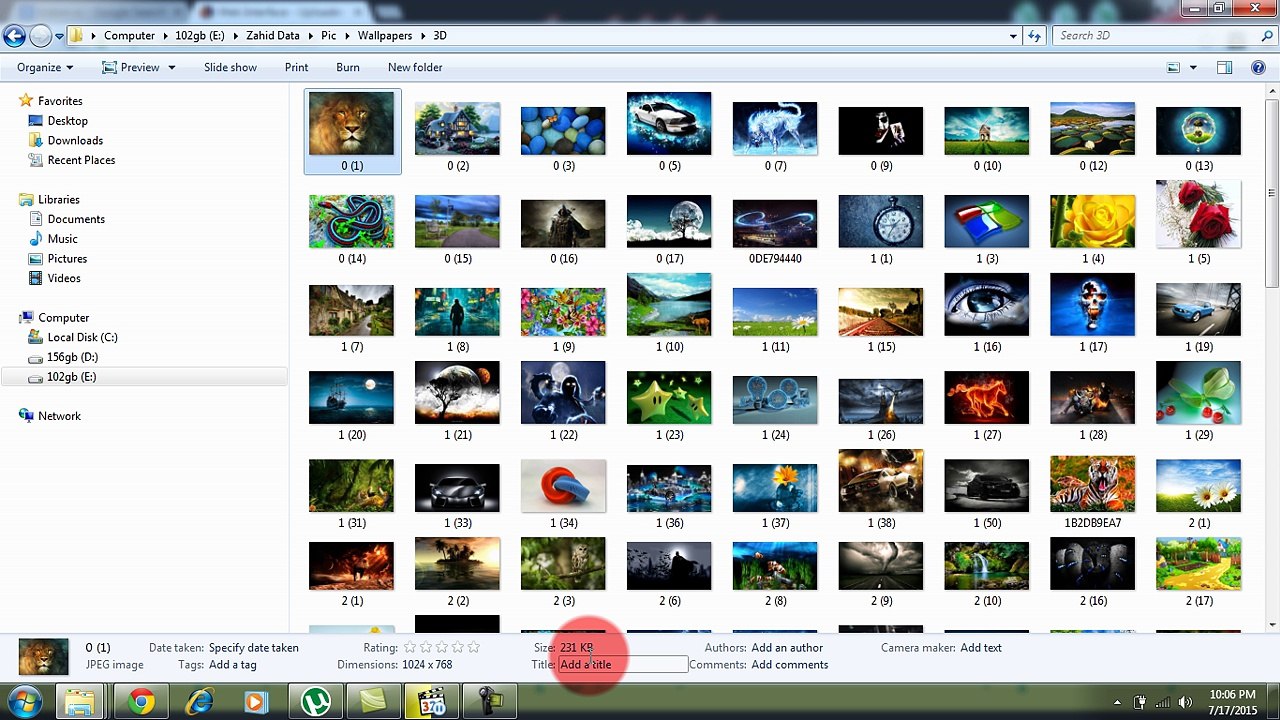Image resolution: width=1280 pixels, height=720 pixels.
Task: Click Add comments in details pane
Action: [790, 665]
